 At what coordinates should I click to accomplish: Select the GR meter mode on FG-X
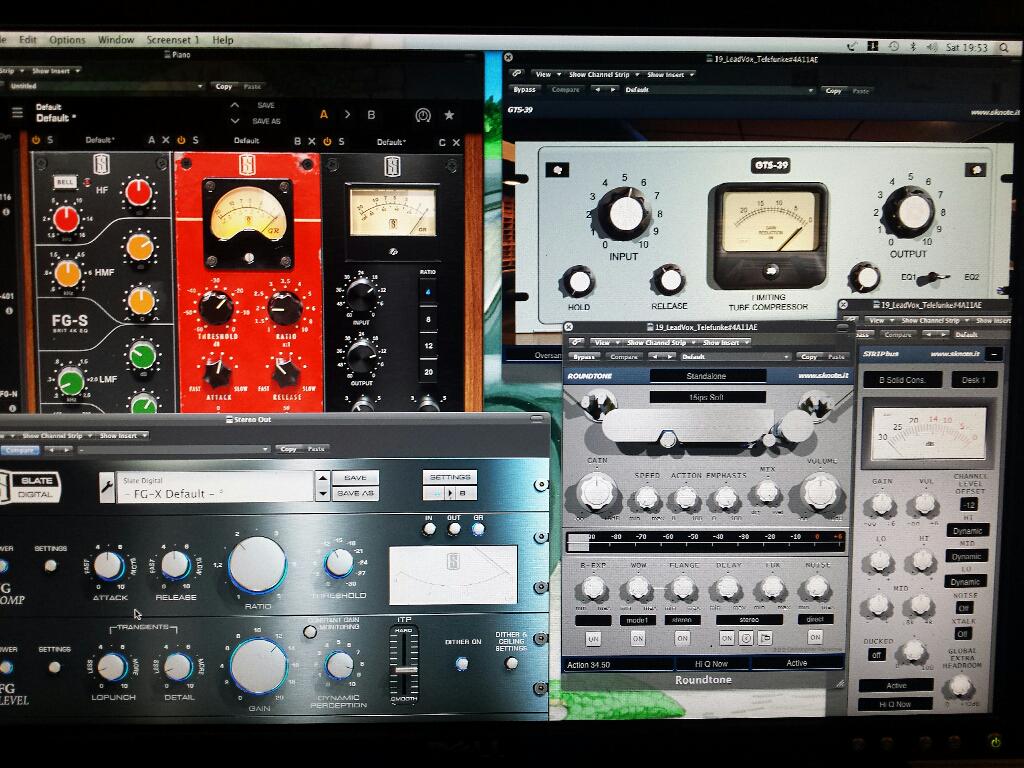[479, 528]
